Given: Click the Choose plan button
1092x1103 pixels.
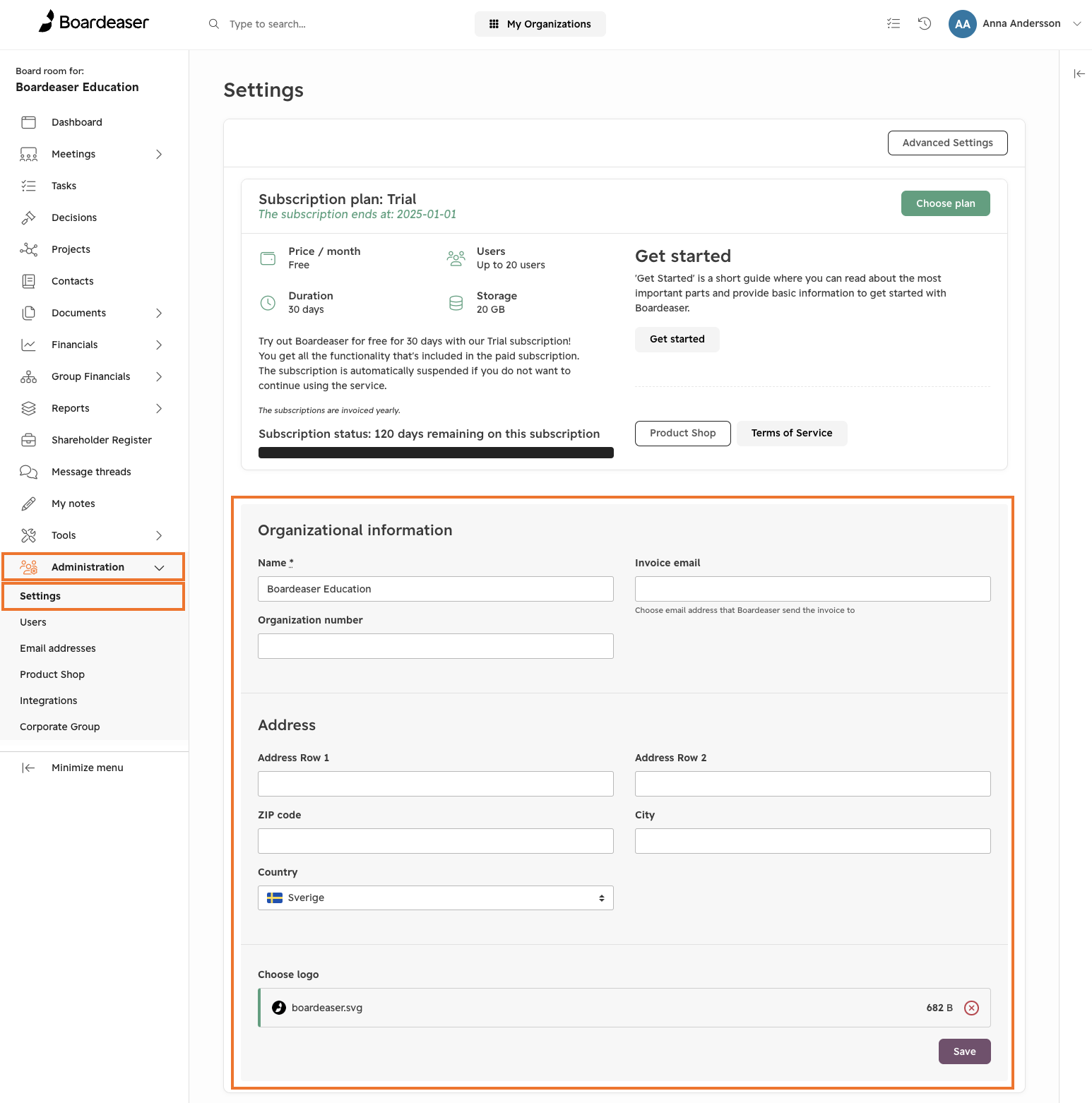Looking at the screenshot, I should point(945,203).
